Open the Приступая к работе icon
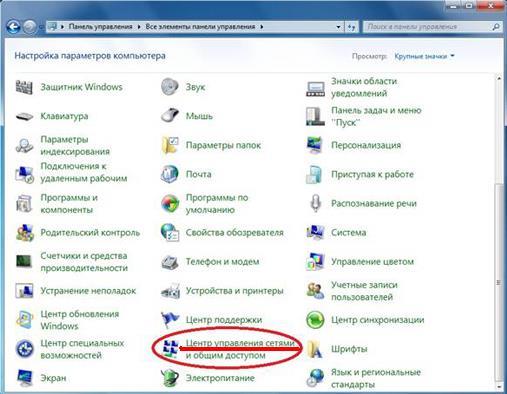The height and width of the screenshot is (394, 507). click(x=314, y=174)
